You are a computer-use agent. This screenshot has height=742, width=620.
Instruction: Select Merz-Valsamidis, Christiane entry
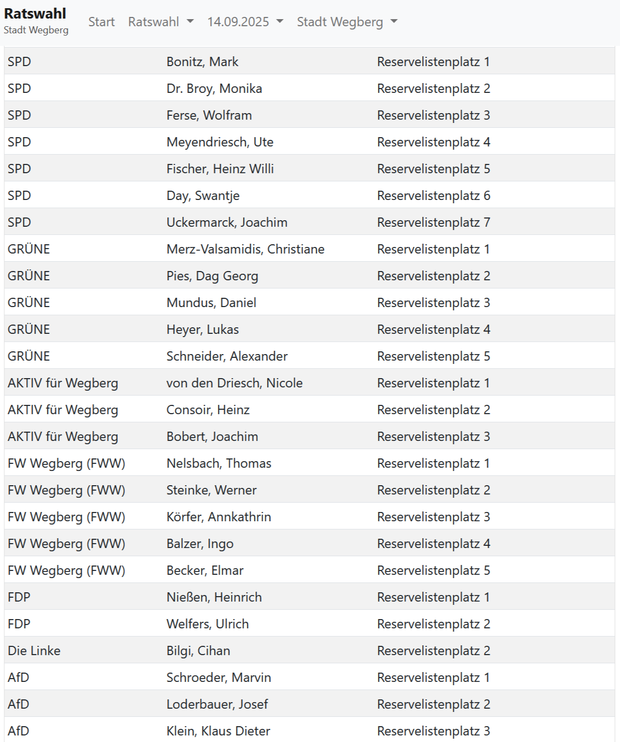pos(245,249)
